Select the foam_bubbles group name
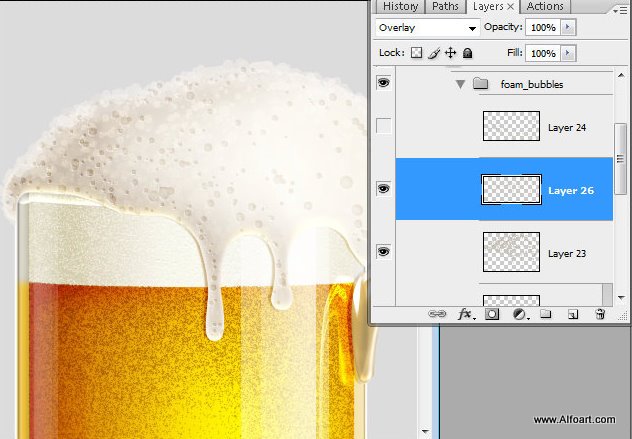 532,84
